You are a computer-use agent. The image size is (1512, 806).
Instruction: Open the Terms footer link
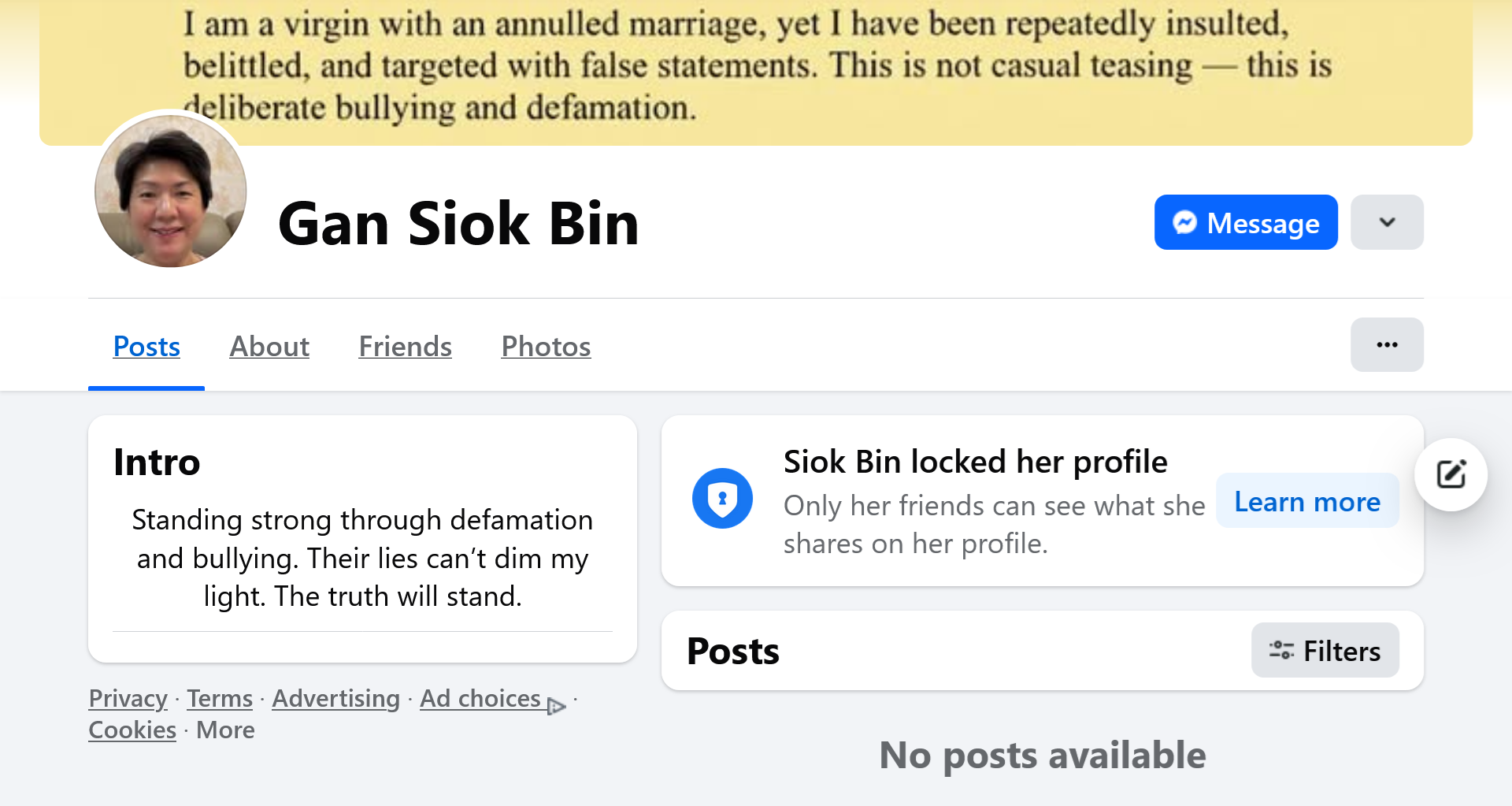tap(220, 699)
